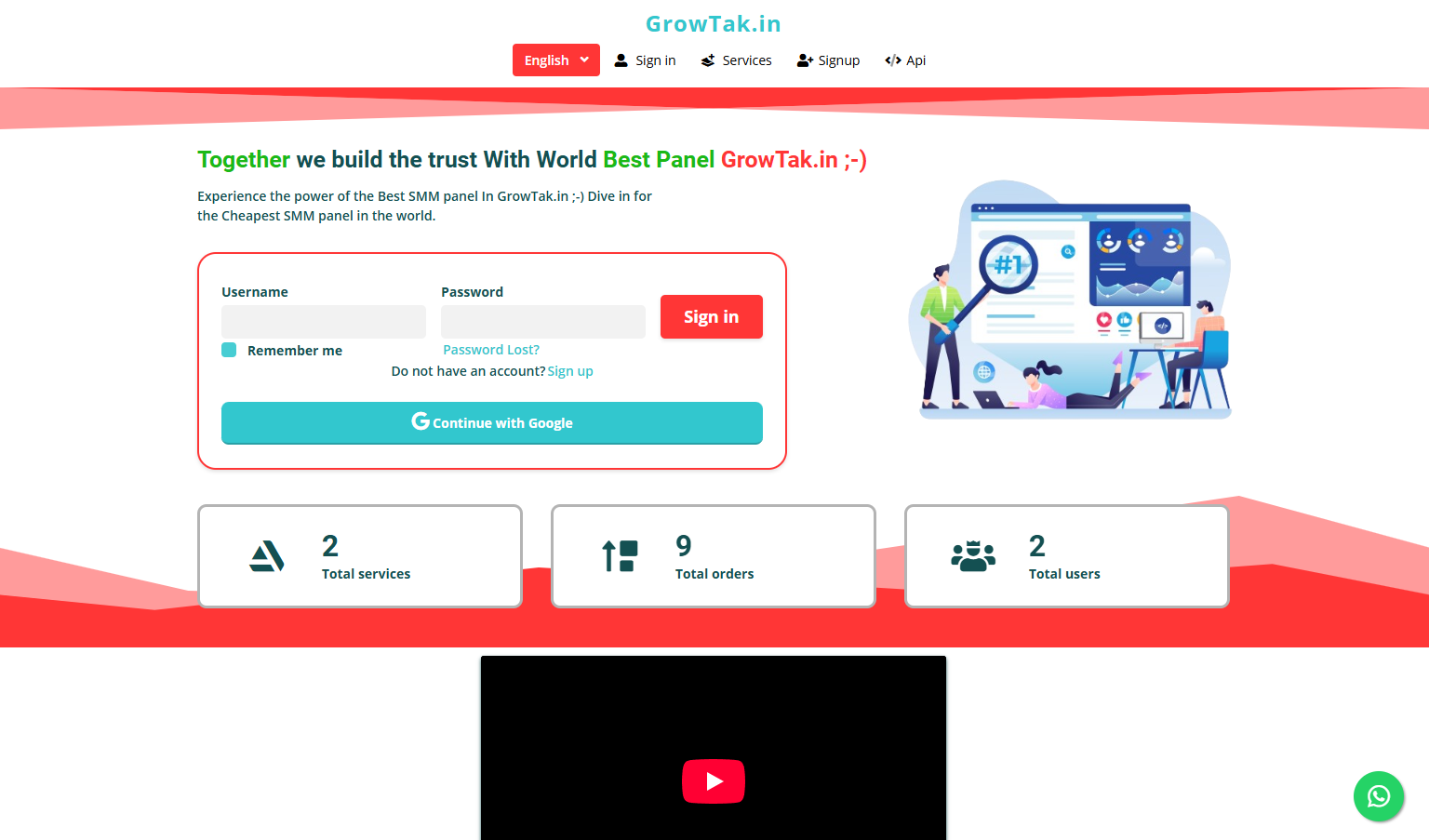This screenshot has height=840, width=1429.
Task: Click the Api code brackets icon
Action: point(893,60)
